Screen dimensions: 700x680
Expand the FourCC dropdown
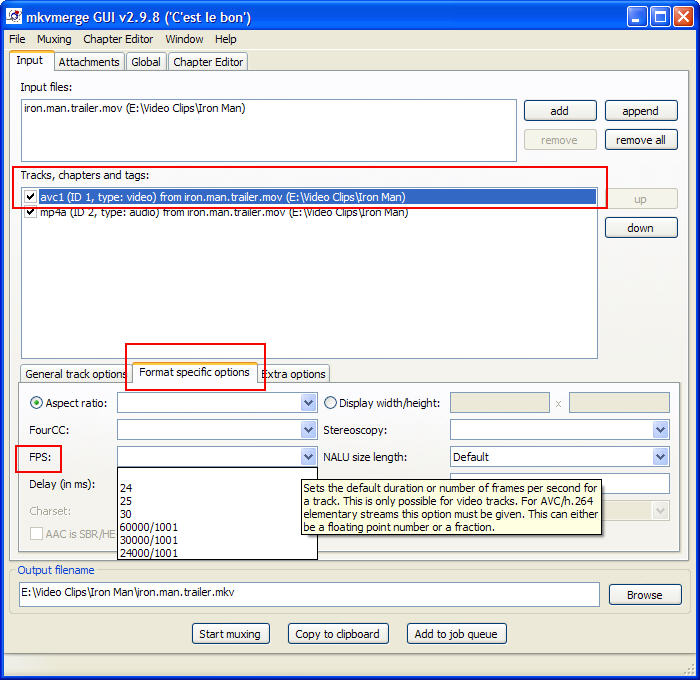pyautogui.click(x=308, y=430)
